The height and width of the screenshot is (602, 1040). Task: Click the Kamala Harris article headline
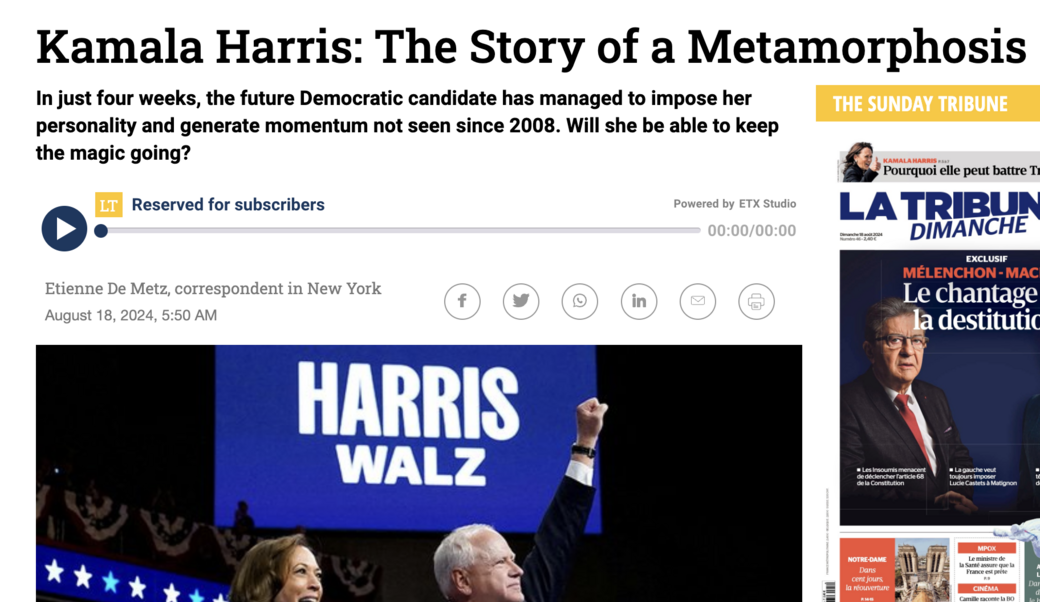531,47
